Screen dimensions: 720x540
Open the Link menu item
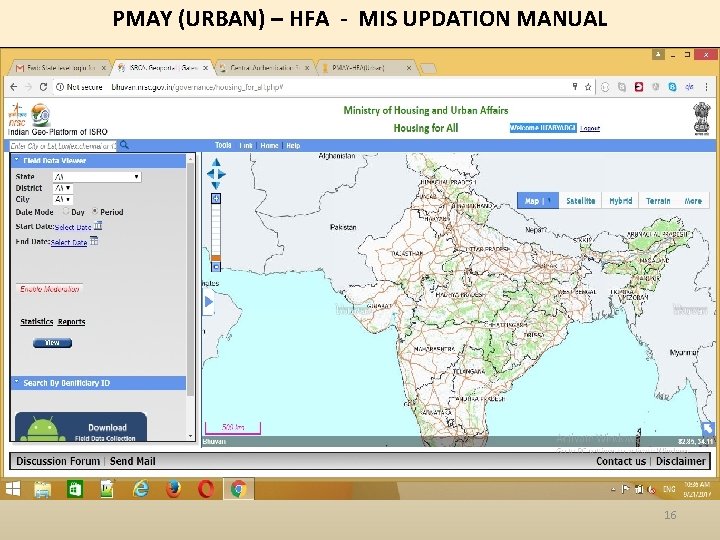click(x=246, y=146)
